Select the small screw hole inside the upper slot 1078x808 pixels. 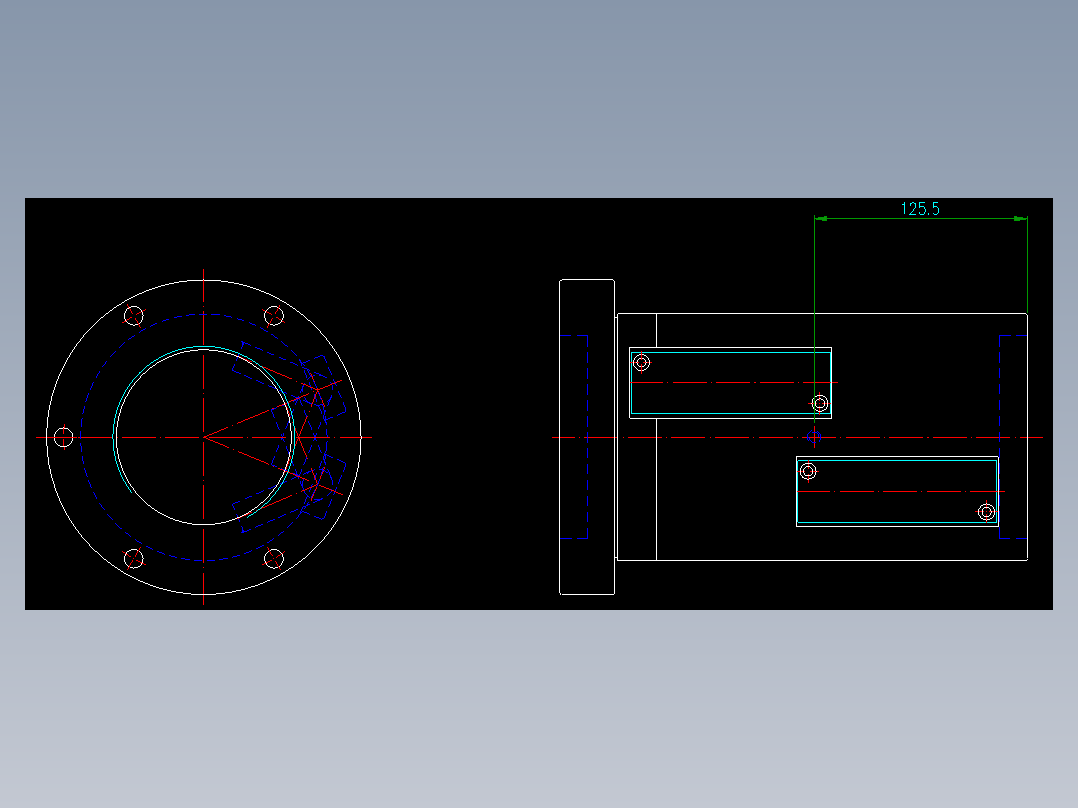tap(641, 361)
